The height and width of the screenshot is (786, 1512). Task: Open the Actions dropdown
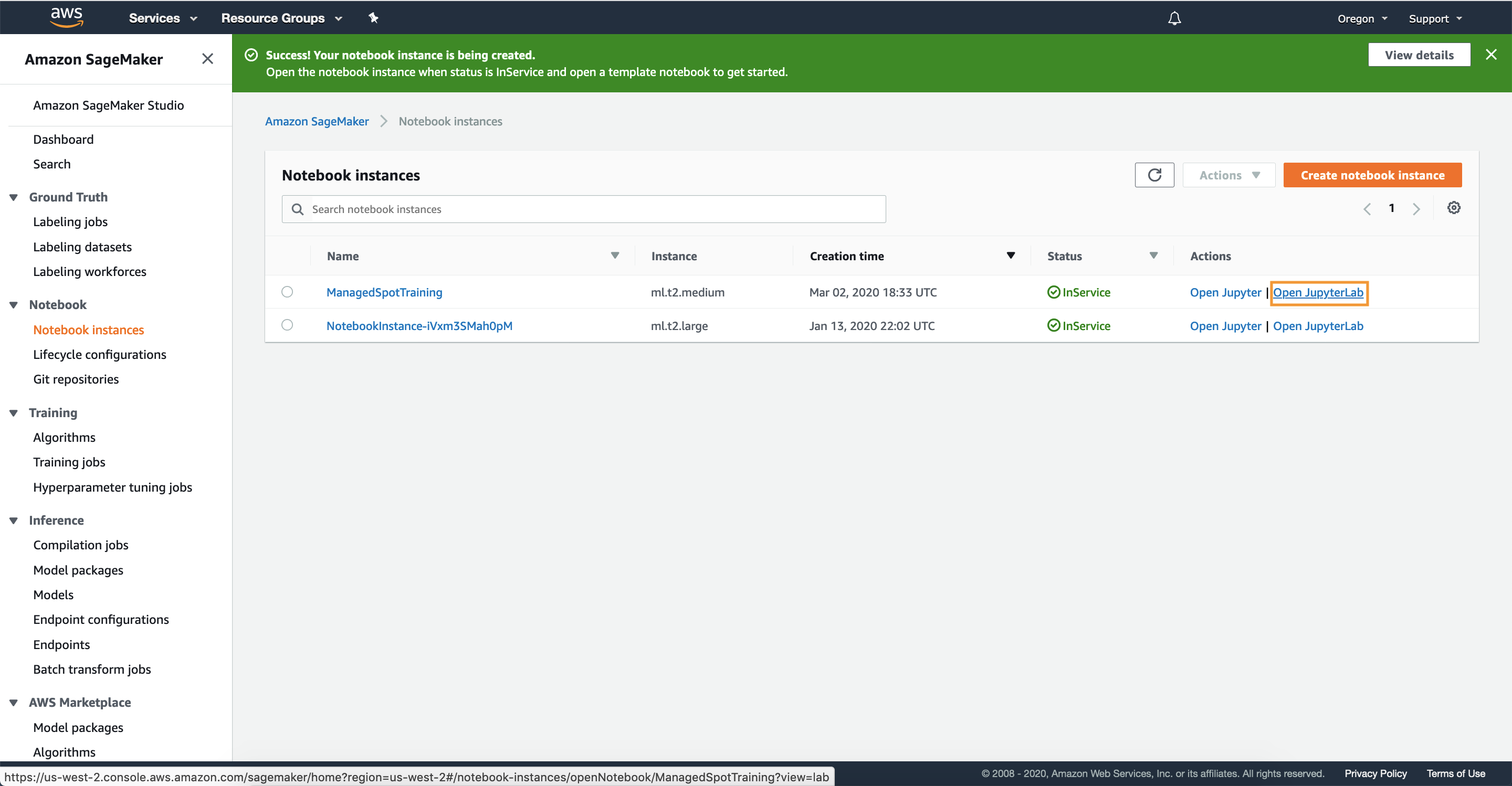tap(1228, 175)
